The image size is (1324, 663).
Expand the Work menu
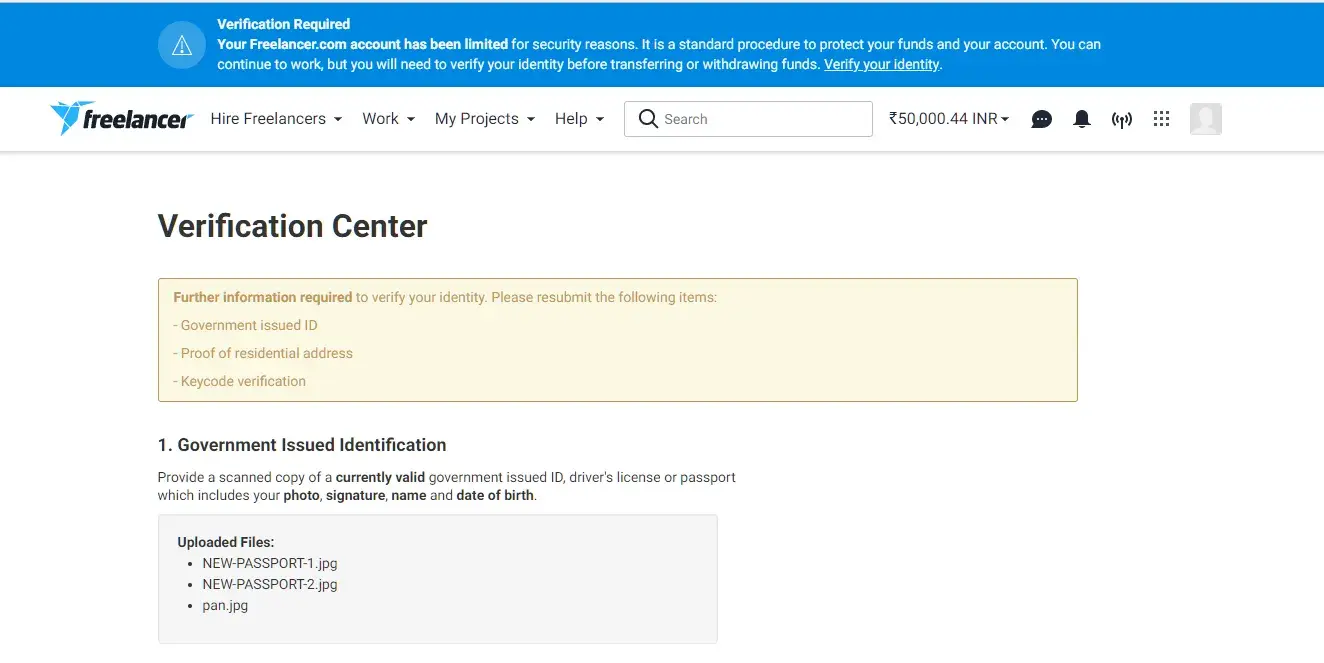click(388, 119)
